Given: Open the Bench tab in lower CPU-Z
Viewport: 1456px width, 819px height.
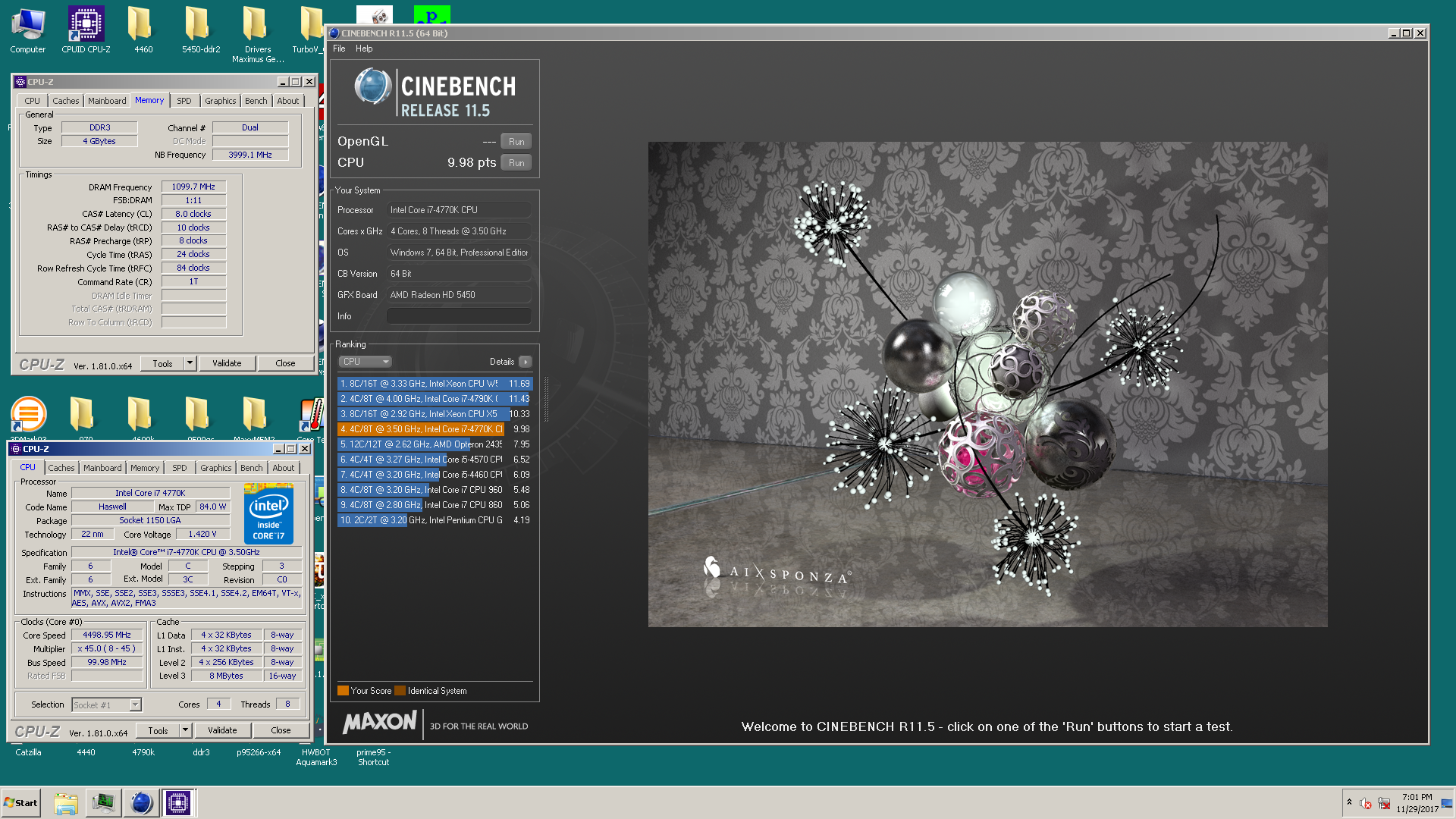Looking at the screenshot, I should [x=252, y=468].
